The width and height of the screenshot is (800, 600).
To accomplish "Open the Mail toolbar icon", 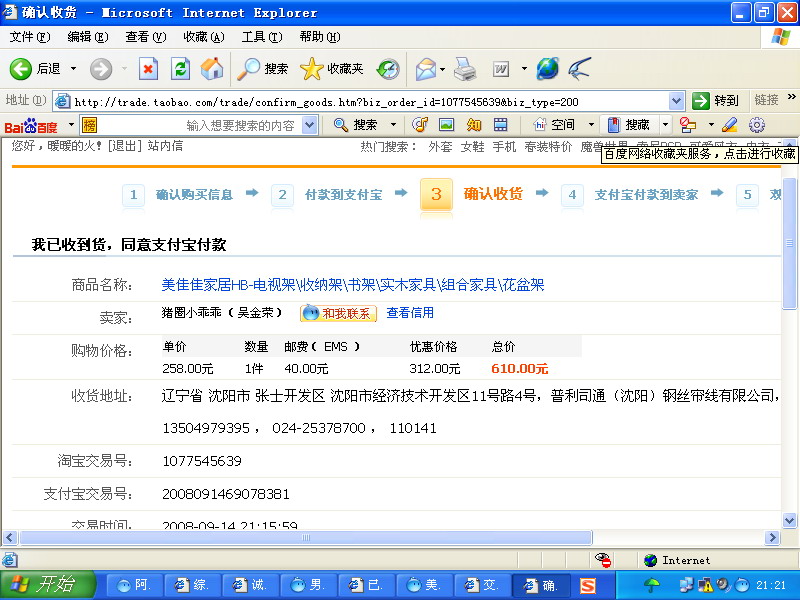I will [425, 69].
